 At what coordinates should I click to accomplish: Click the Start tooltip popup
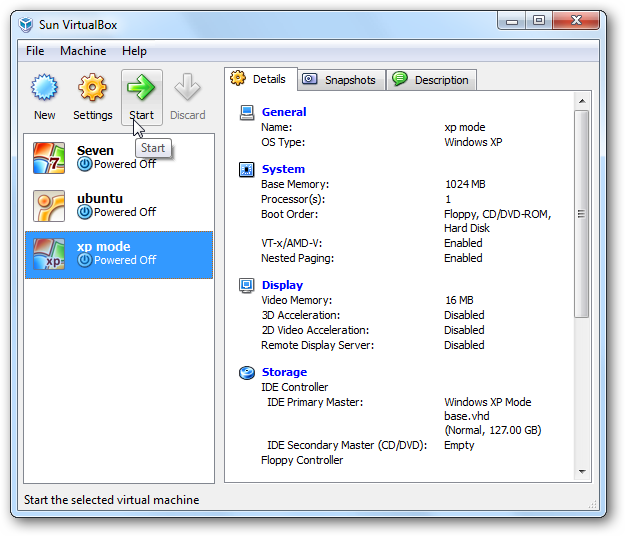coord(153,148)
